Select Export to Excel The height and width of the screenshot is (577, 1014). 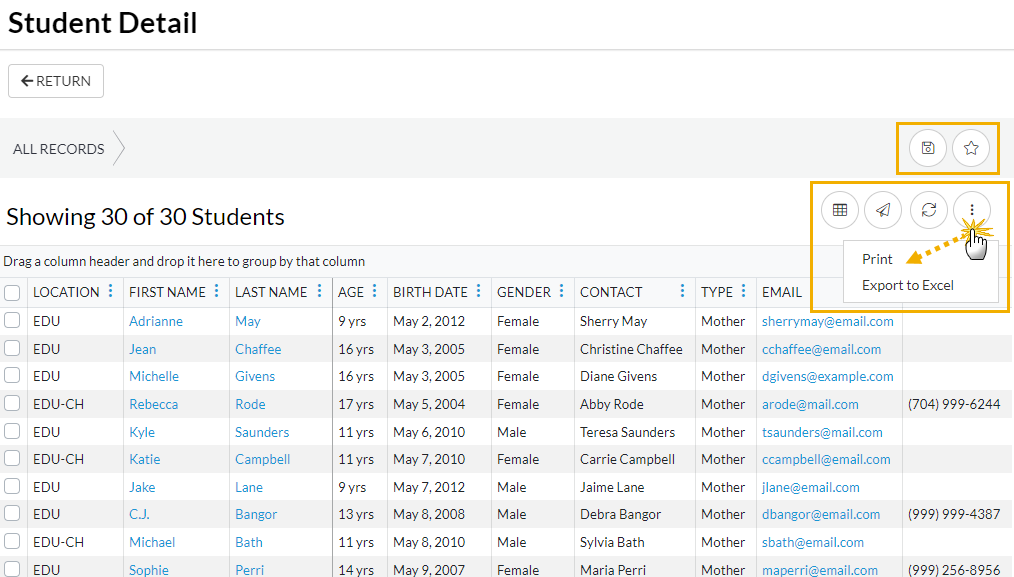coord(907,285)
